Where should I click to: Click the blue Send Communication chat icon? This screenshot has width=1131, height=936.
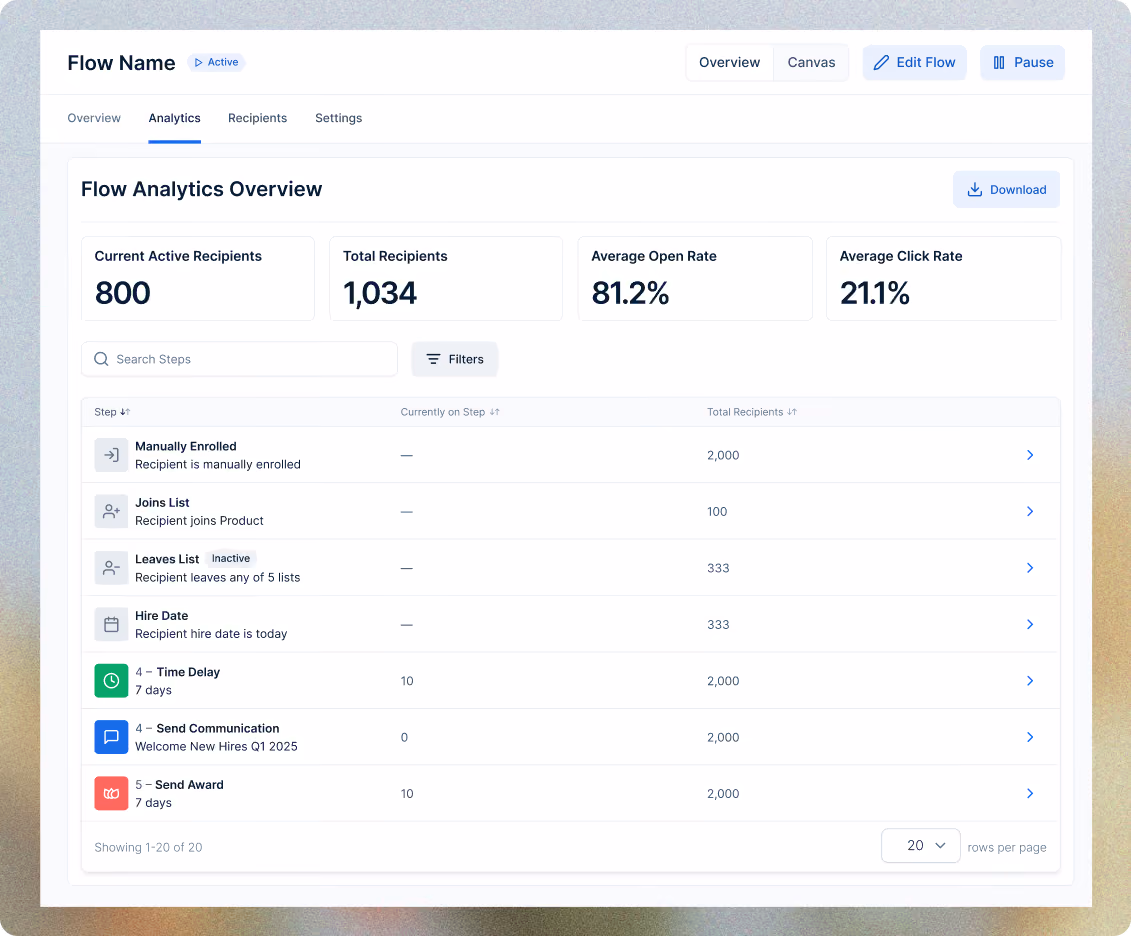click(111, 737)
